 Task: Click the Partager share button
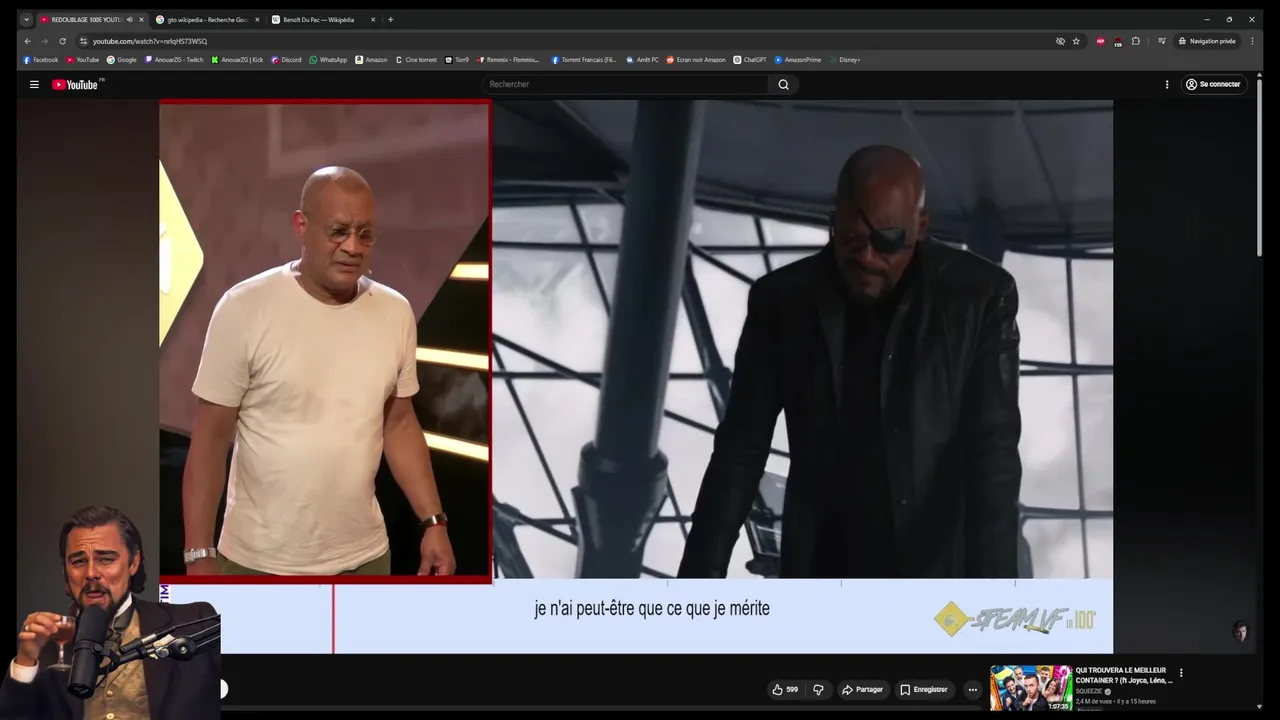click(862, 689)
